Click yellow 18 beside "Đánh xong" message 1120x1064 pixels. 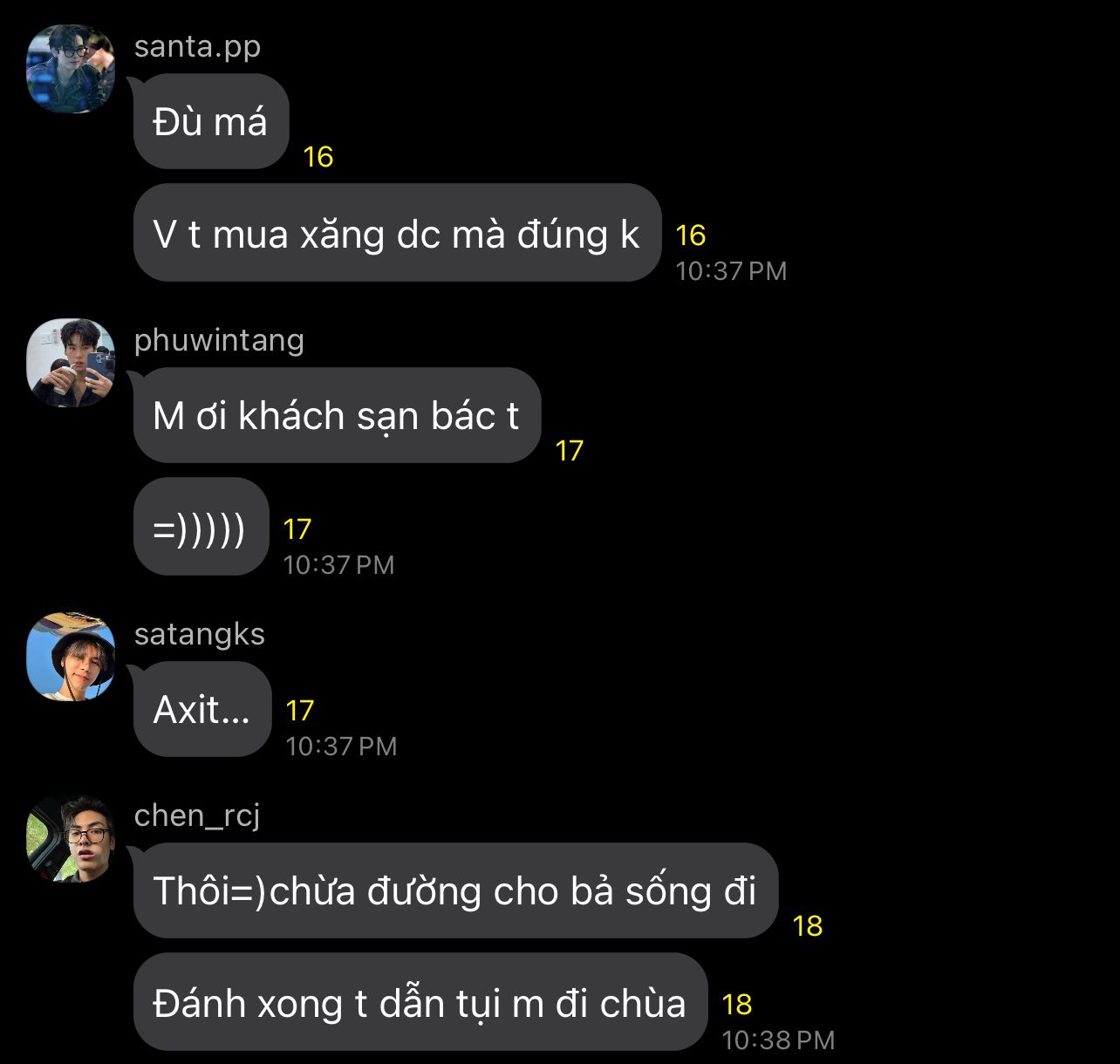click(737, 1005)
